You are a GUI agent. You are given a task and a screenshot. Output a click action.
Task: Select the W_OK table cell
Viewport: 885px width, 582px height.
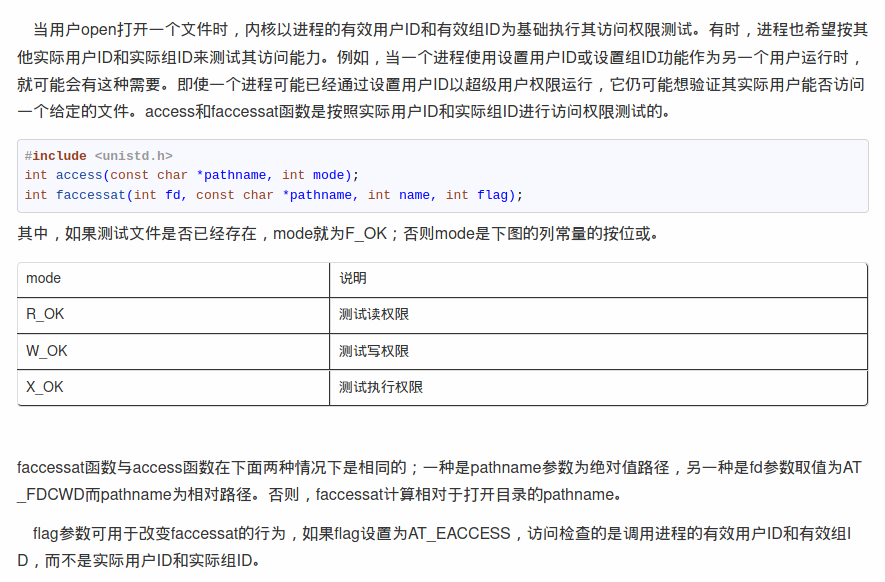coord(45,350)
